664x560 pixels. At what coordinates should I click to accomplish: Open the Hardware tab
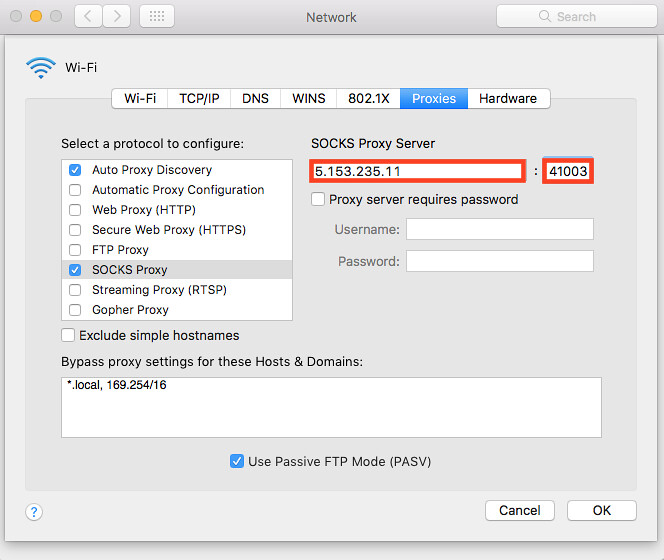click(x=508, y=98)
